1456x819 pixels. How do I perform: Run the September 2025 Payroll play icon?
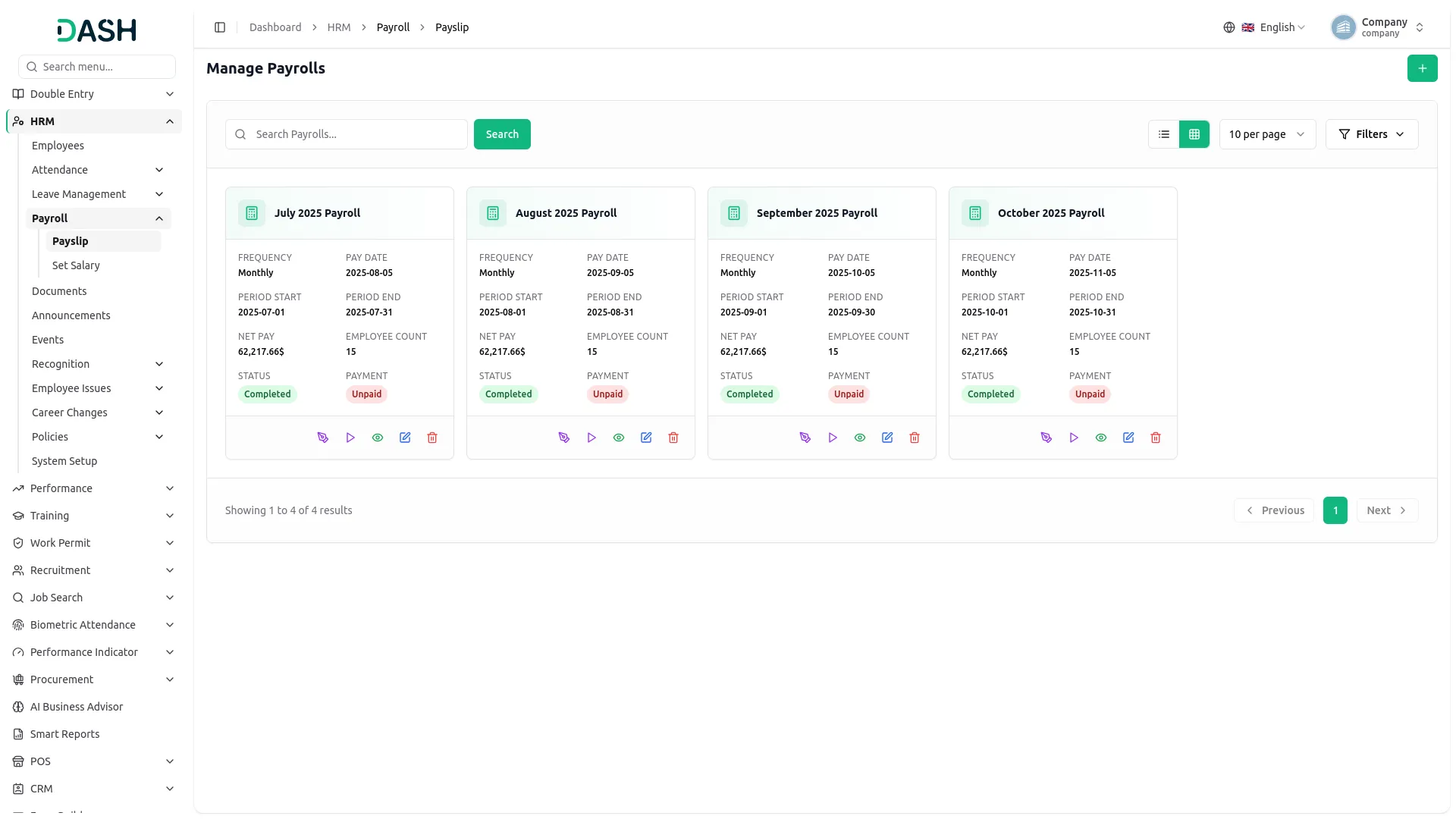coord(833,438)
